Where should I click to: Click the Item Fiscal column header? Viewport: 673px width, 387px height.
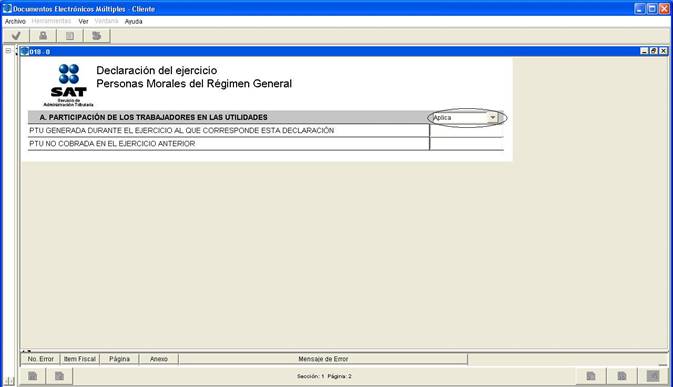coord(80,359)
